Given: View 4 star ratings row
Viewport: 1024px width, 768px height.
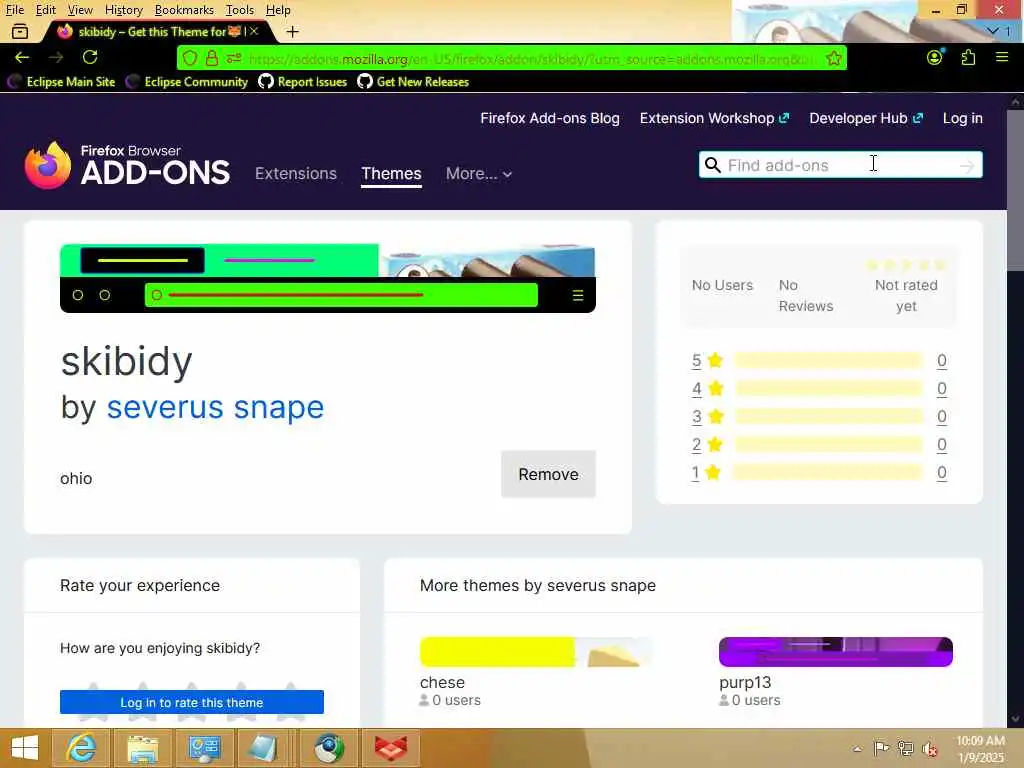Looking at the screenshot, I should coord(819,389).
